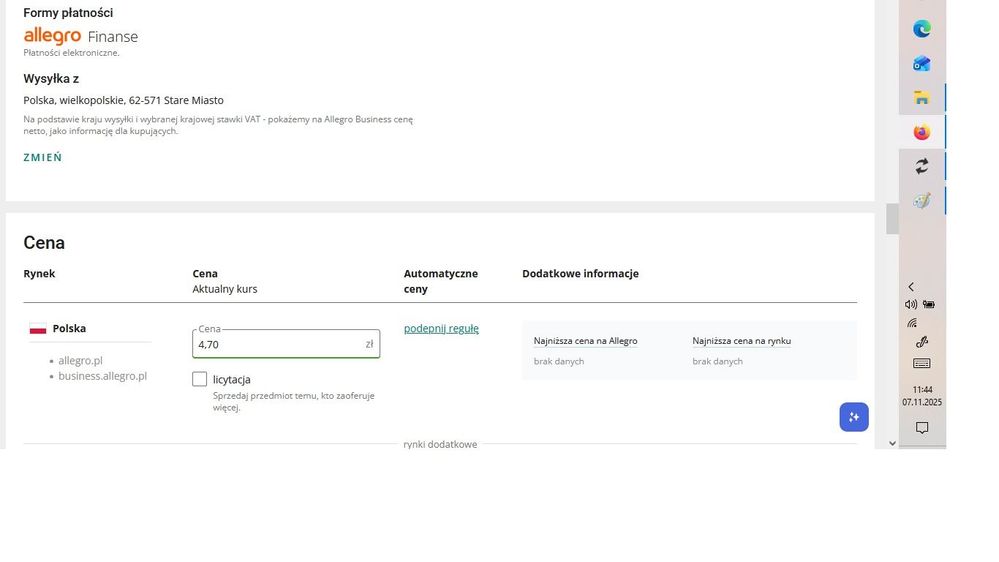999x562 pixels.
Task: Click Najniższa cena na Allegro label
Action: 585,341
